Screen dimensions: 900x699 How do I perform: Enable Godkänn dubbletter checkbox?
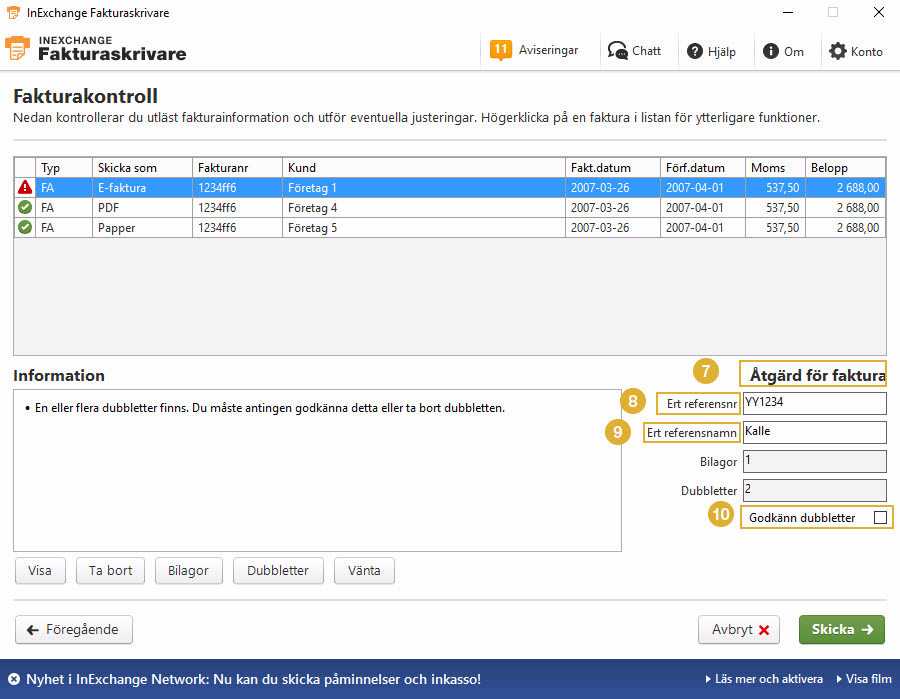880,517
